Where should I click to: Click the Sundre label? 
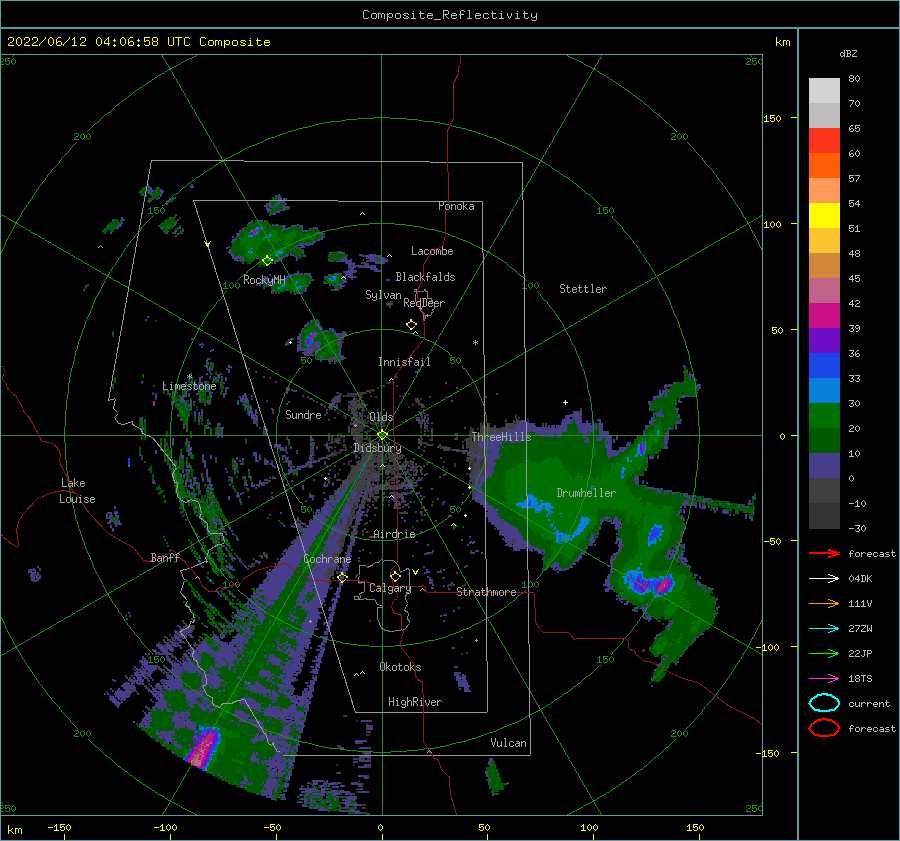coord(303,414)
